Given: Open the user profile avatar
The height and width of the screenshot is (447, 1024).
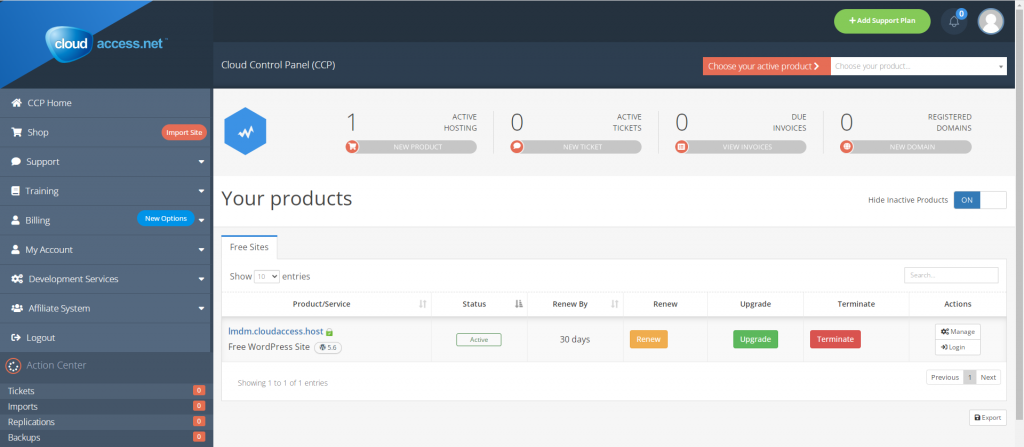Looking at the screenshot, I should tap(990, 21).
